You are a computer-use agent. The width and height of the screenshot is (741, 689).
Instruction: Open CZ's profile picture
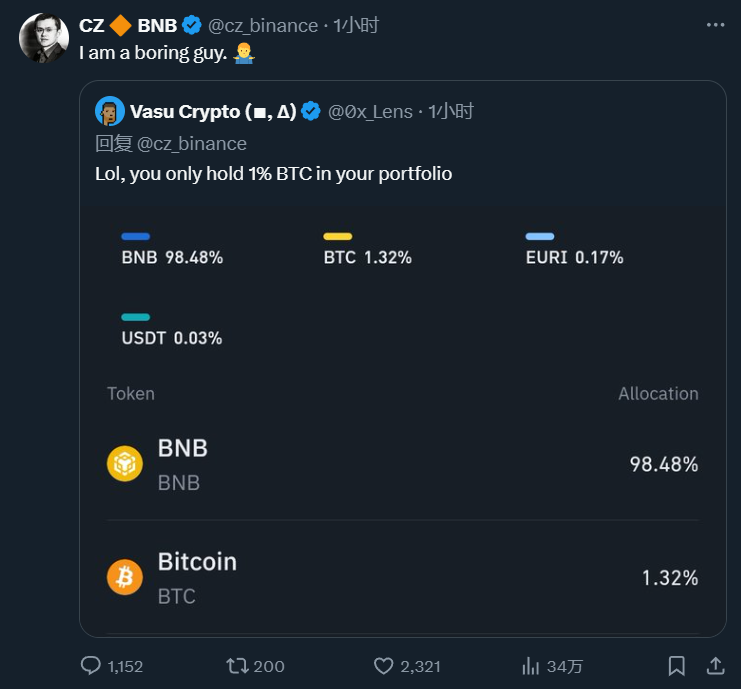(44, 40)
